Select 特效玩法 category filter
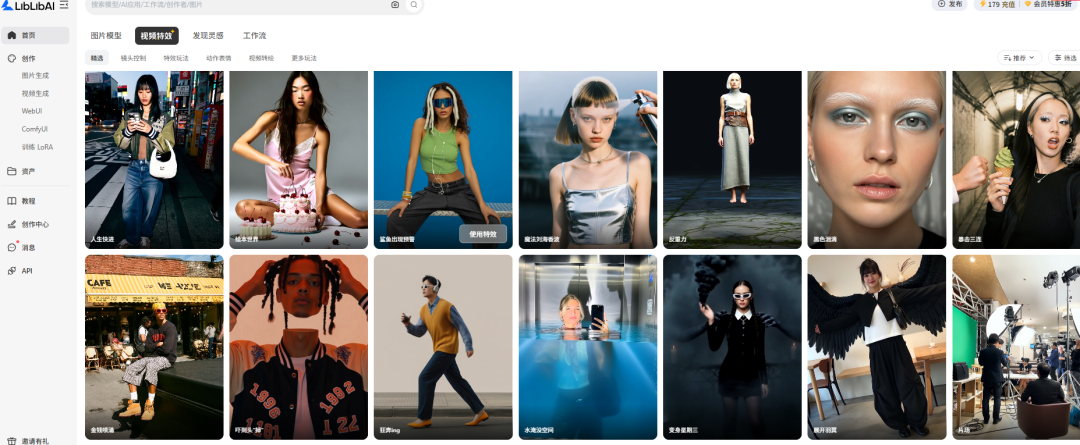 pos(176,58)
